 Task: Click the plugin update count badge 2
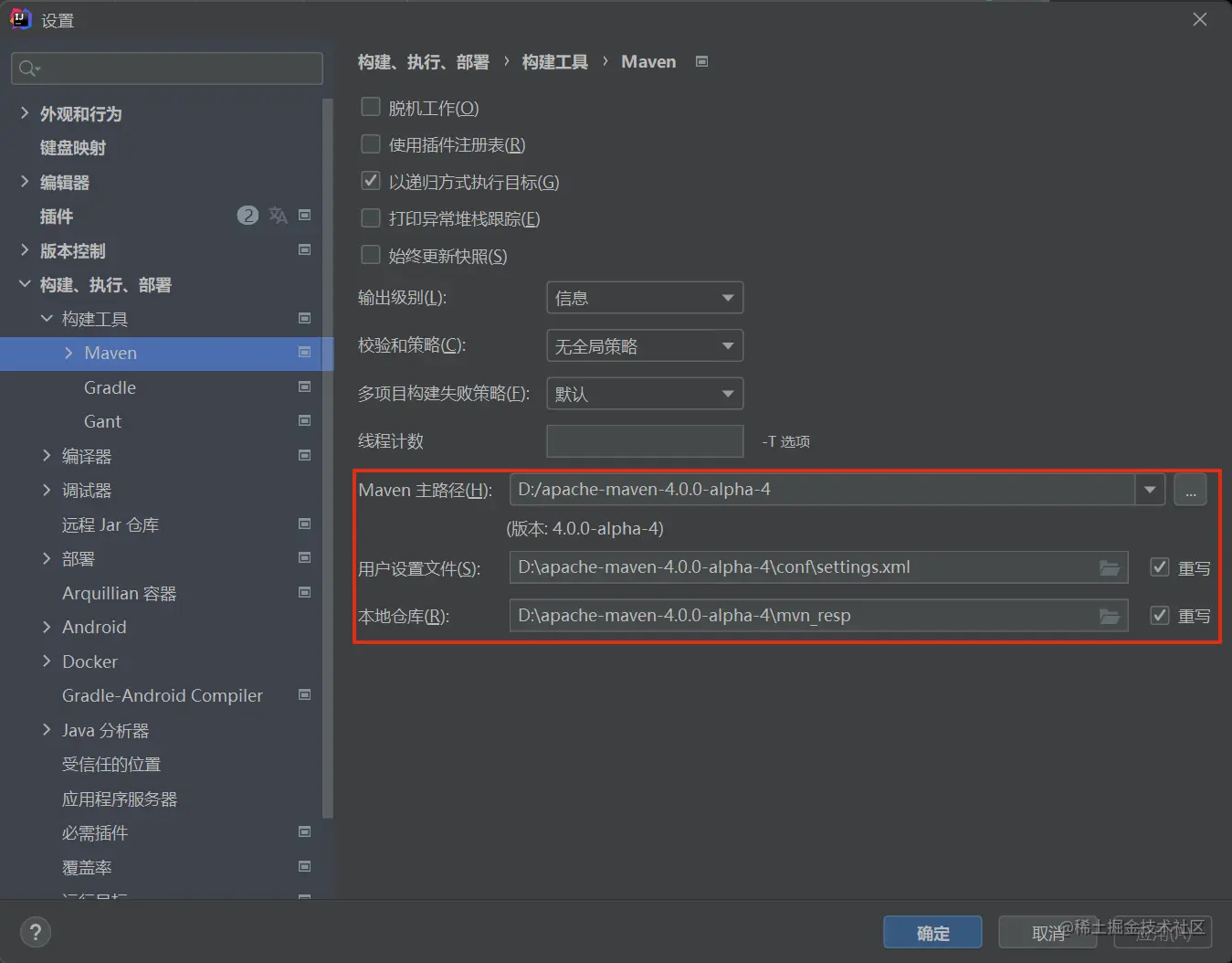point(247,216)
